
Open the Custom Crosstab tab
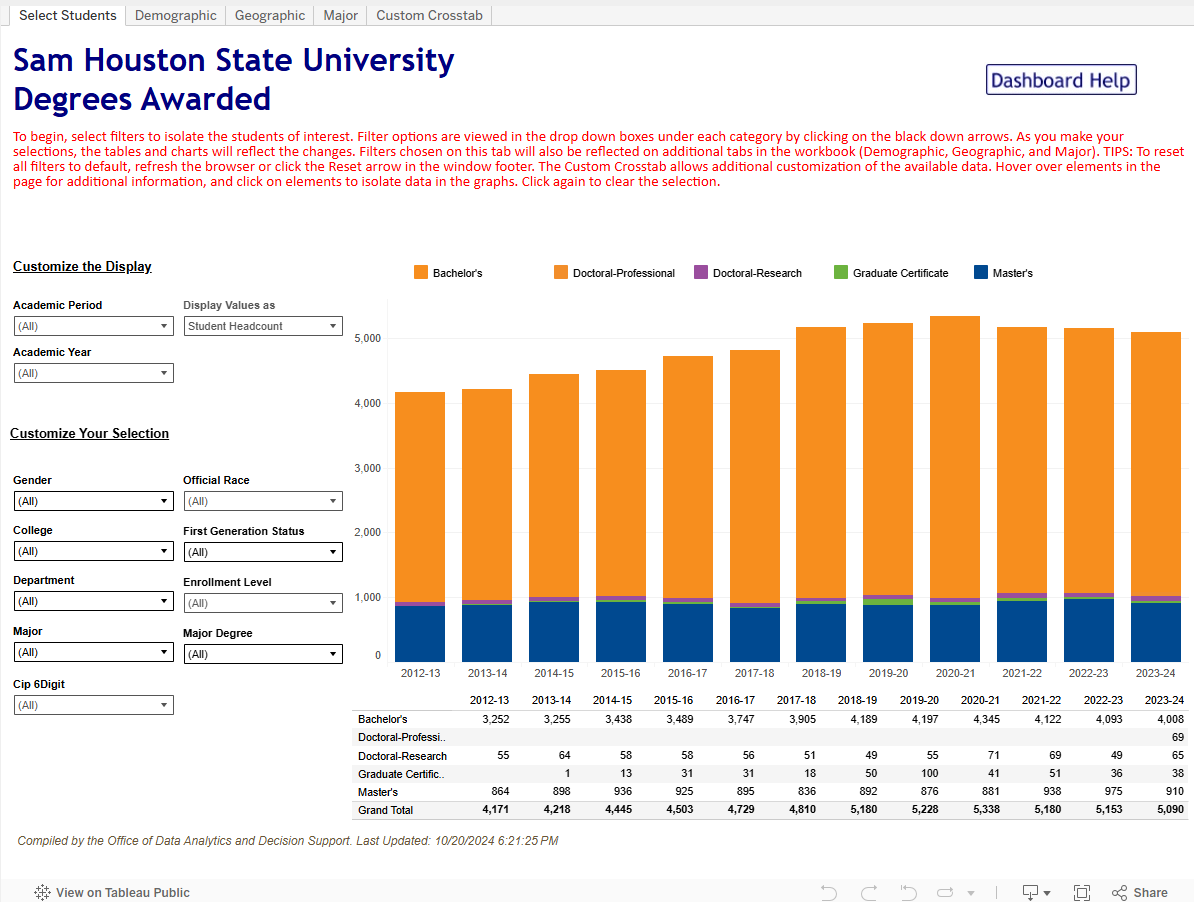429,15
